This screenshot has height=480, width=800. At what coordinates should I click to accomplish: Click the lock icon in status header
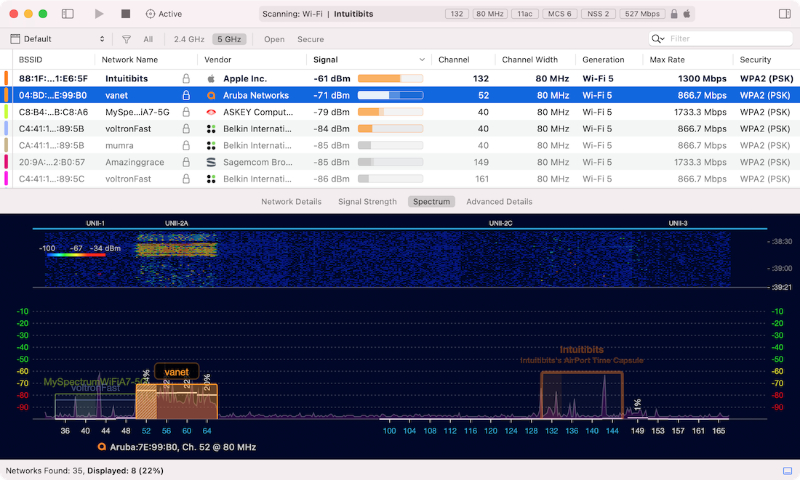[x=674, y=14]
